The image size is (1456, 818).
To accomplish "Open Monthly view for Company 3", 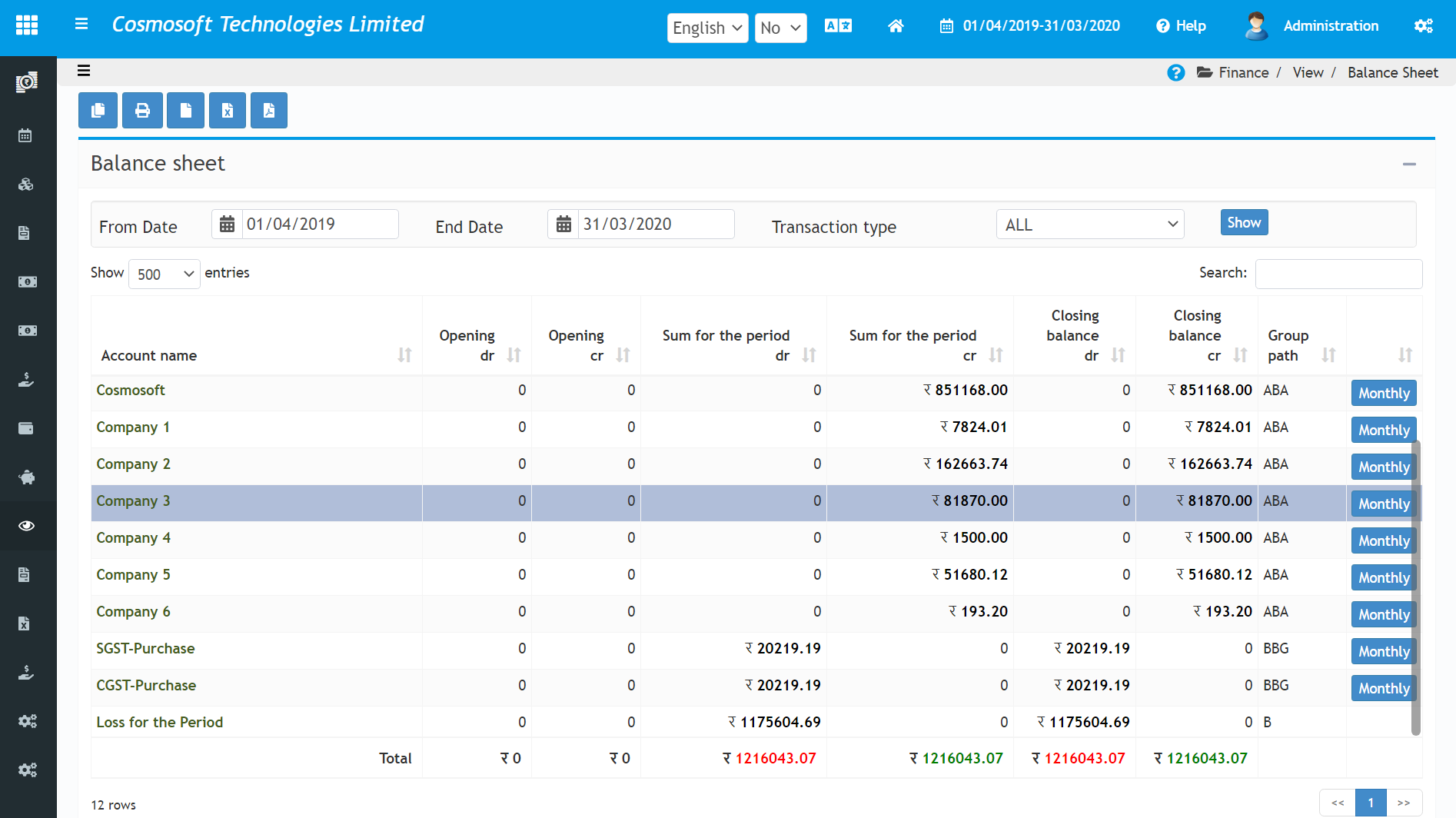I will click(1383, 504).
